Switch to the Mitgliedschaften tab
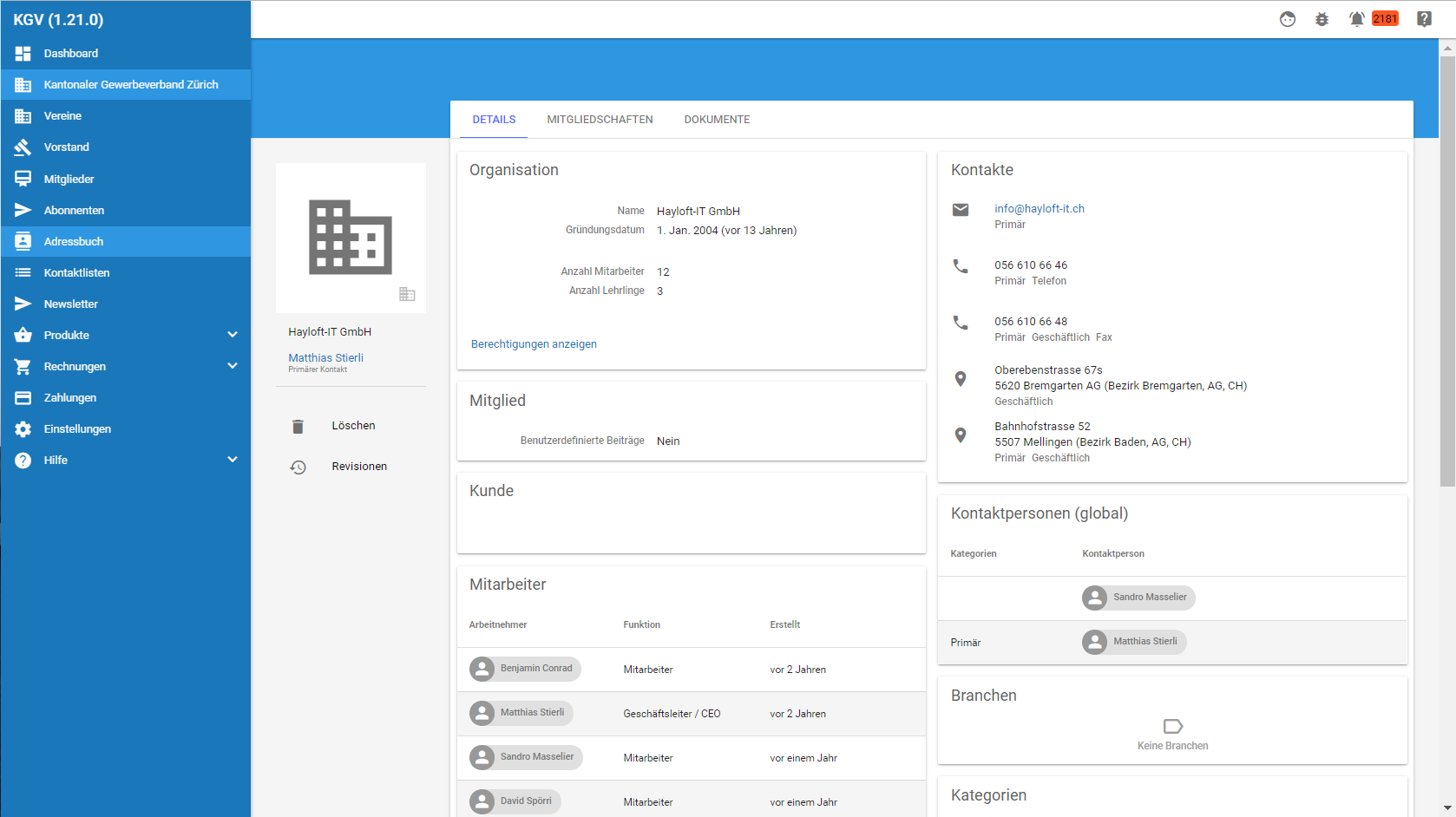 point(600,120)
